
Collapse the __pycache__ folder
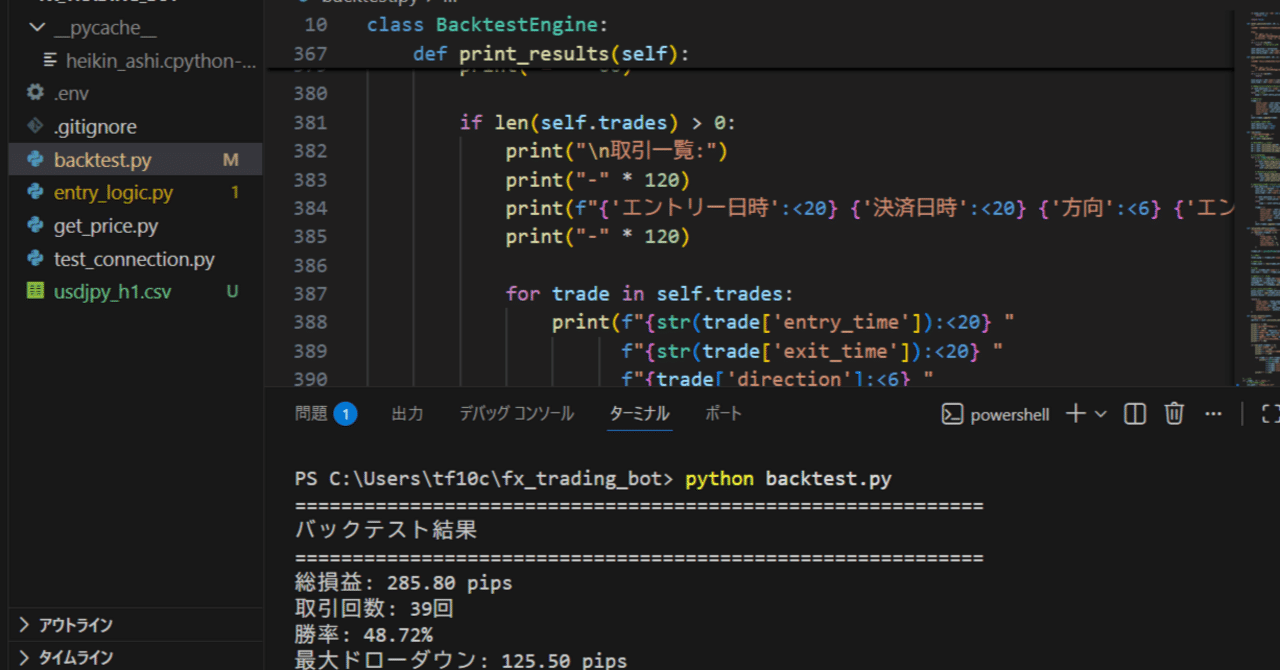[x=36, y=27]
